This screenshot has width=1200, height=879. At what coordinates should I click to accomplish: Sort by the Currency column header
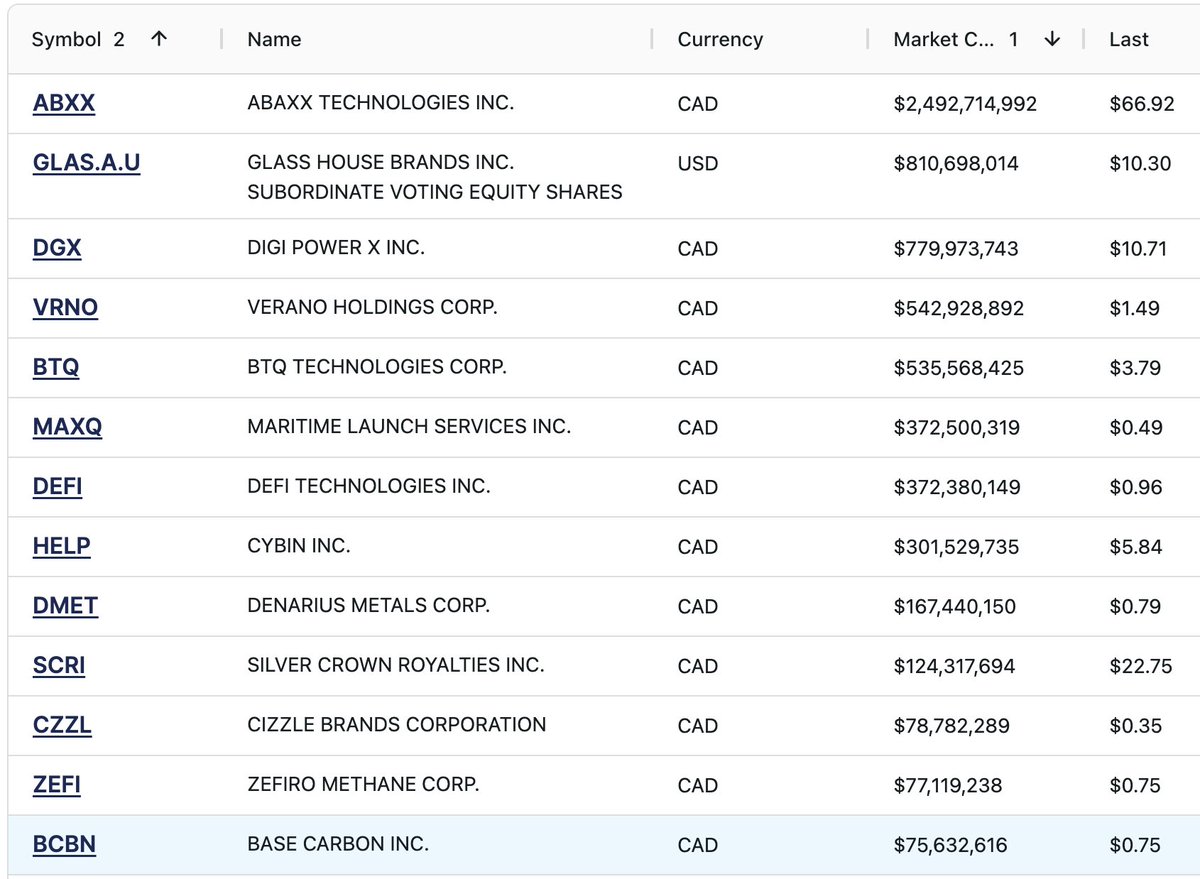point(720,39)
